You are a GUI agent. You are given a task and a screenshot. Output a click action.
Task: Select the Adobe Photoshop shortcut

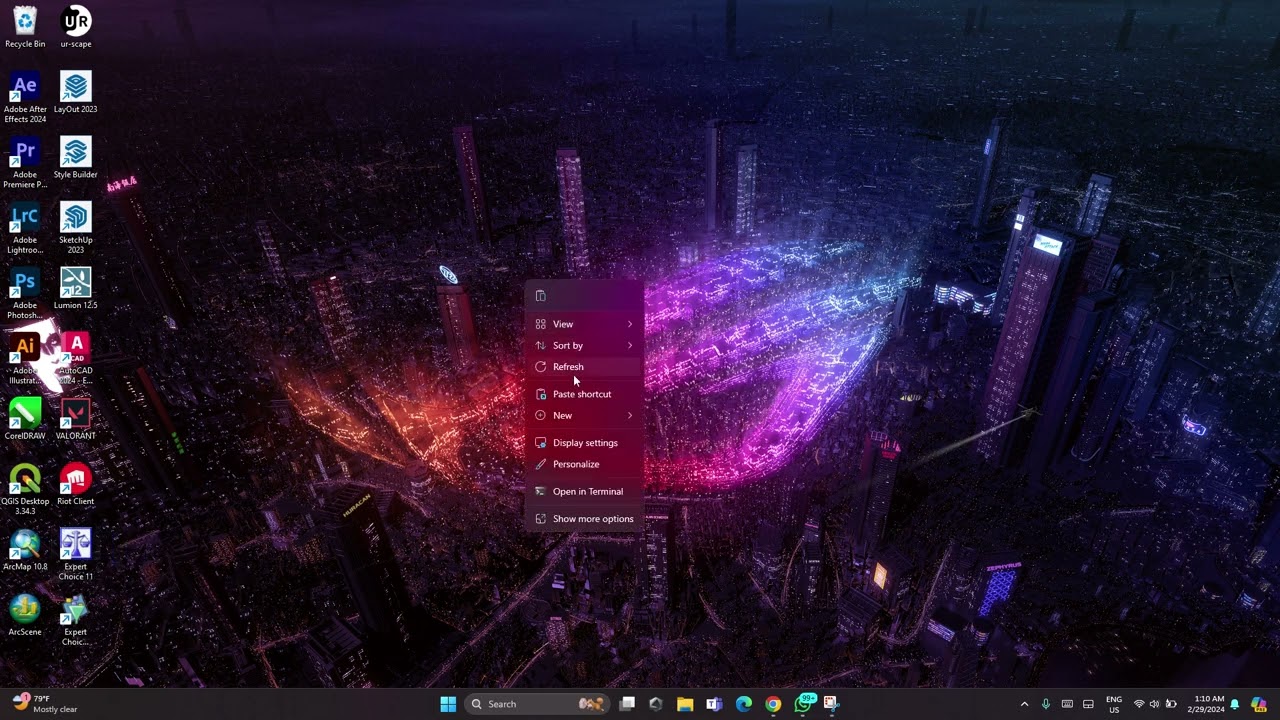click(25, 293)
